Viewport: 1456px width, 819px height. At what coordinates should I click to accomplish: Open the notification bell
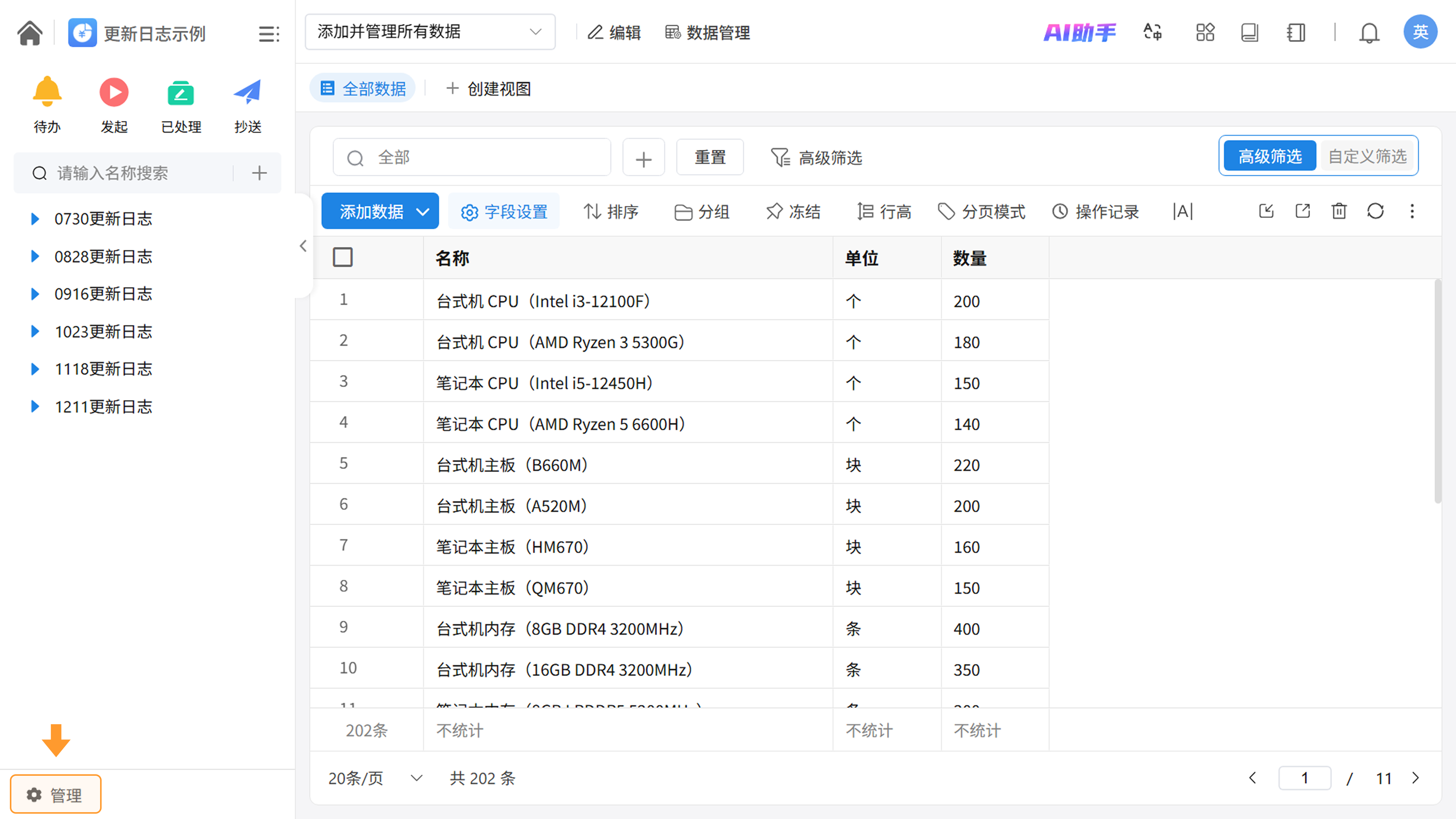tap(1368, 33)
